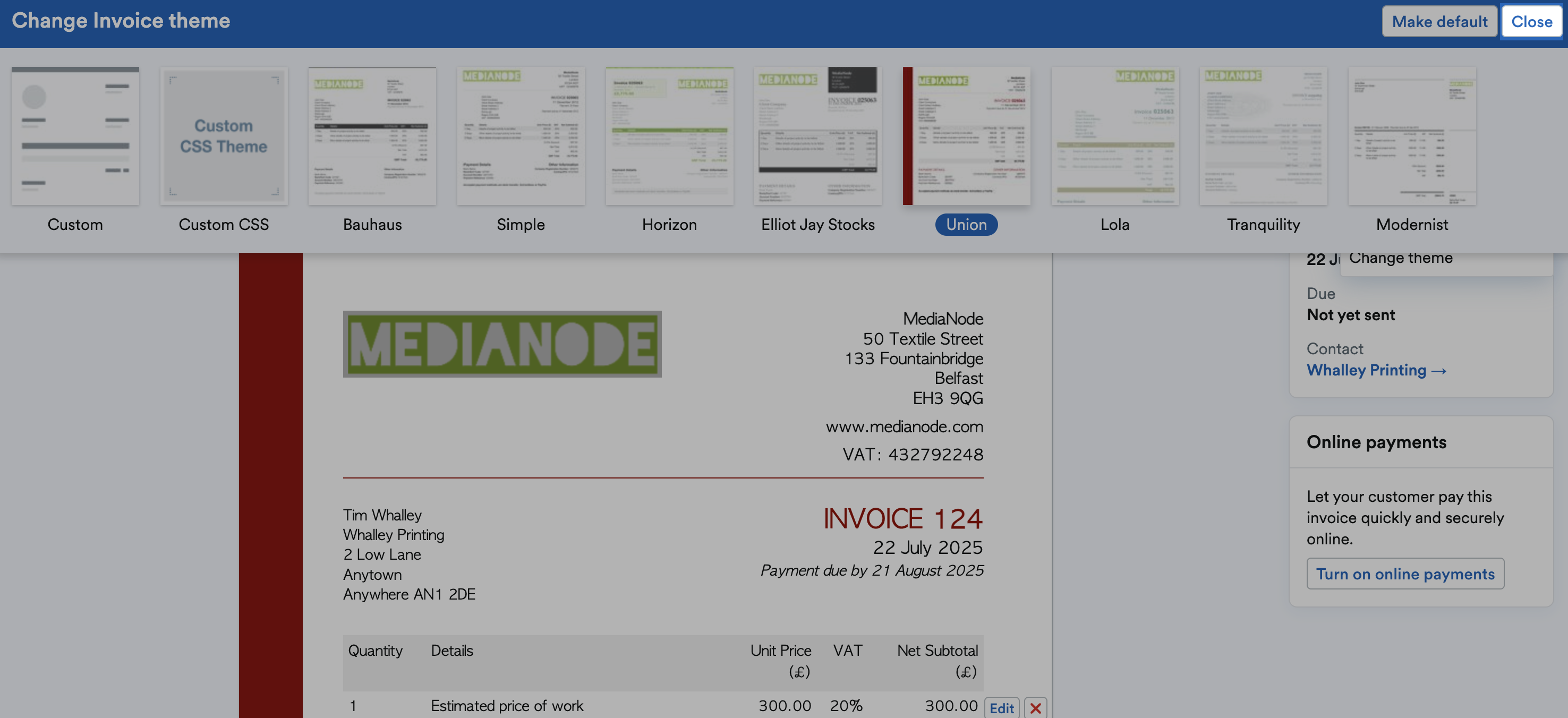The height and width of the screenshot is (718, 1568).
Task: Click the Custom CSS label
Action: [224, 225]
